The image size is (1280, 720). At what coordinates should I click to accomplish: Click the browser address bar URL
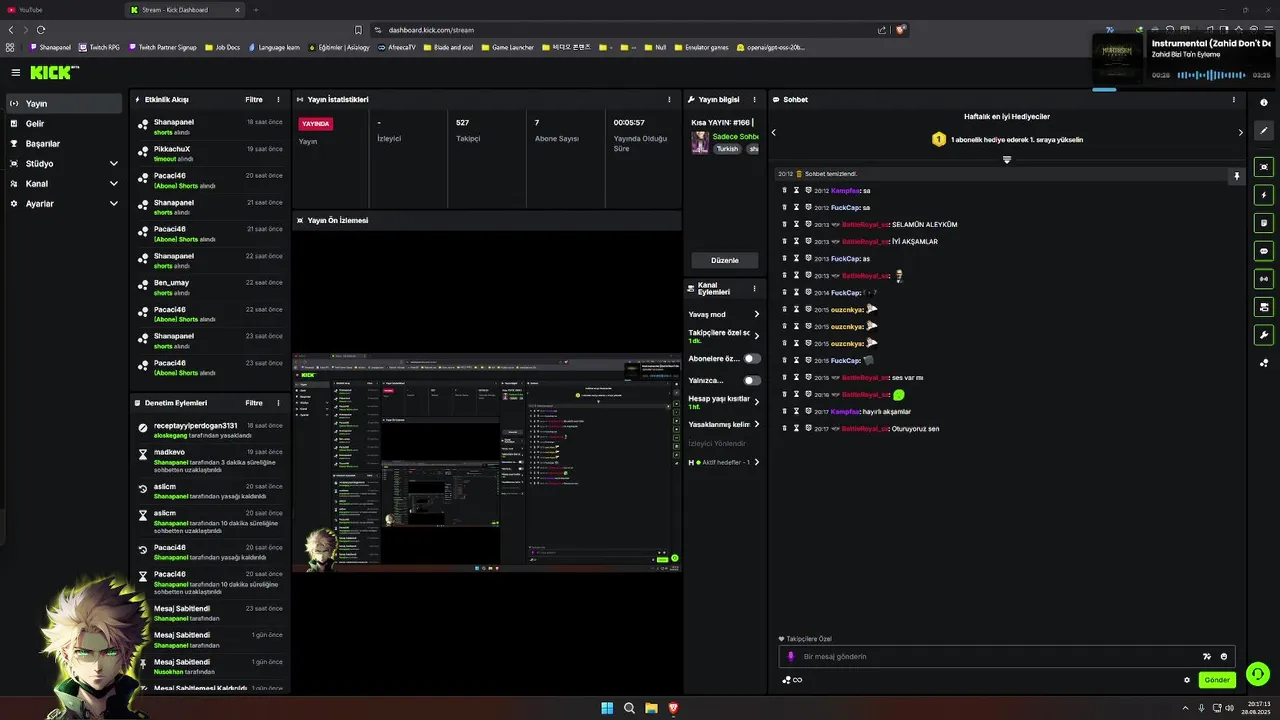coord(431,30)
